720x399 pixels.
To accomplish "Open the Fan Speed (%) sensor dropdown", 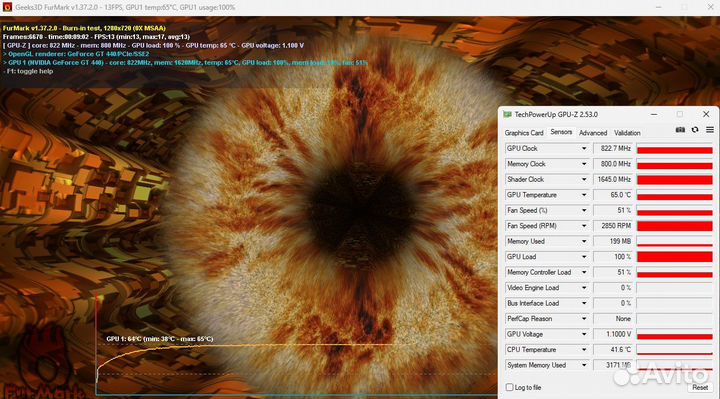I will [x=584, y=210].
